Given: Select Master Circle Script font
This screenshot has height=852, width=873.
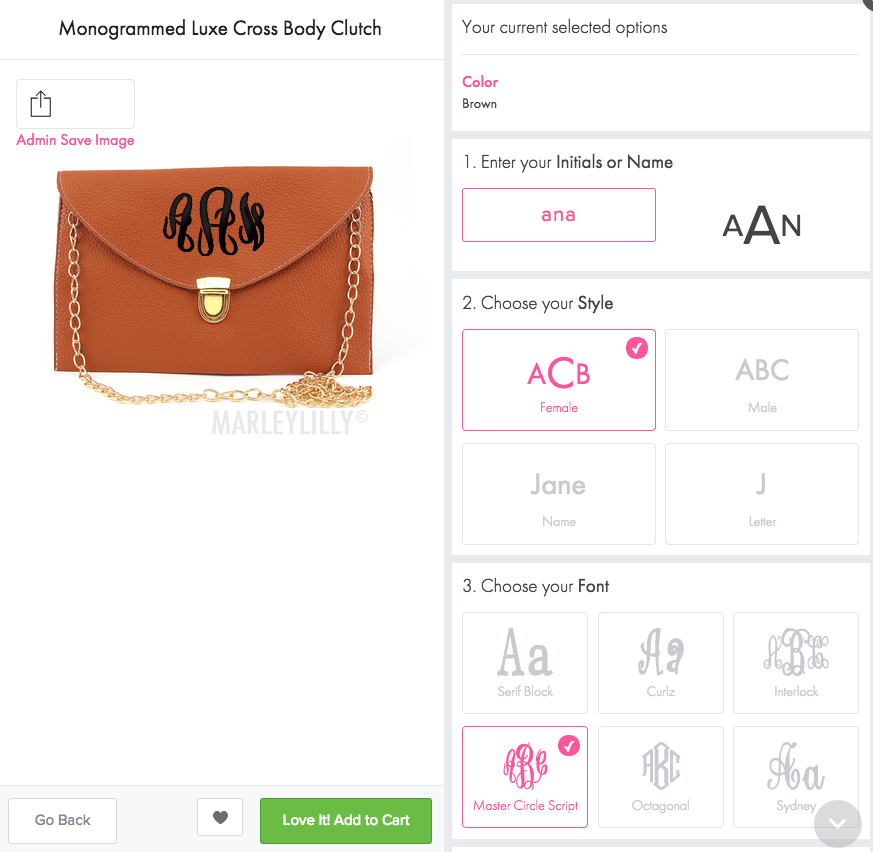Looking at the screenshot, I should point(524,776).
